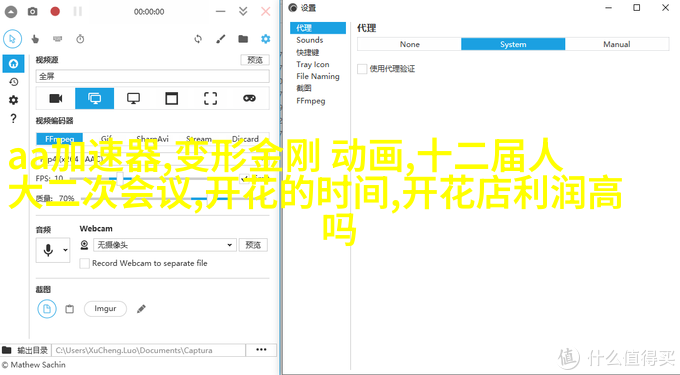
Task: Toggle mouse clicks hand icon
Action: coord(35,39)
